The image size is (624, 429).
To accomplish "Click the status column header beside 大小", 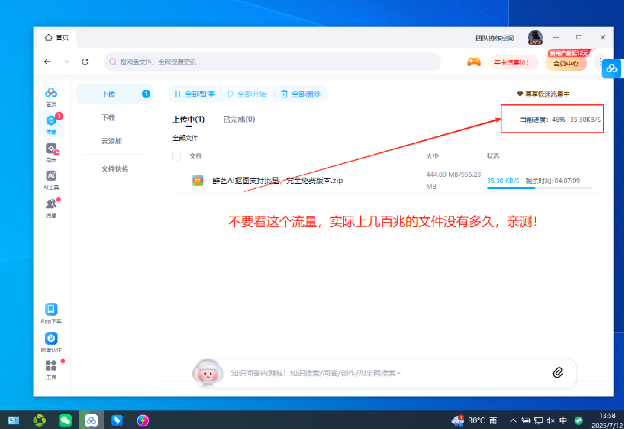I will (x=493, y=156).
